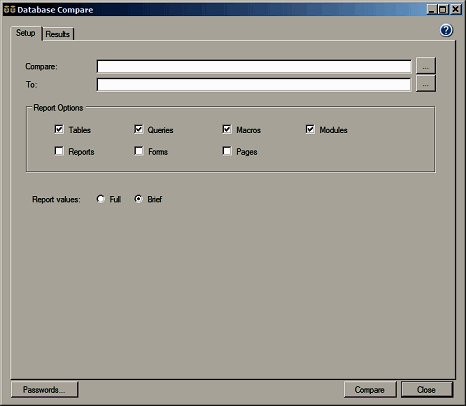Click the Database Compare title bar app icon
This screenshot has width=466, height=406.
click(x=9, y=10)
